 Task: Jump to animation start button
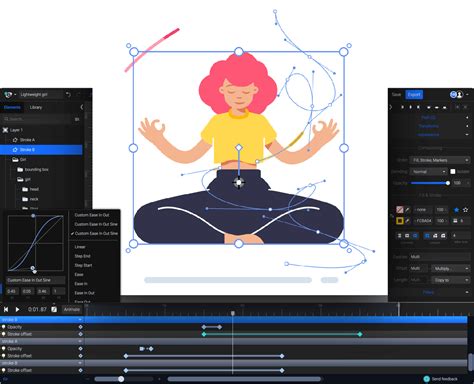point(6,309)
